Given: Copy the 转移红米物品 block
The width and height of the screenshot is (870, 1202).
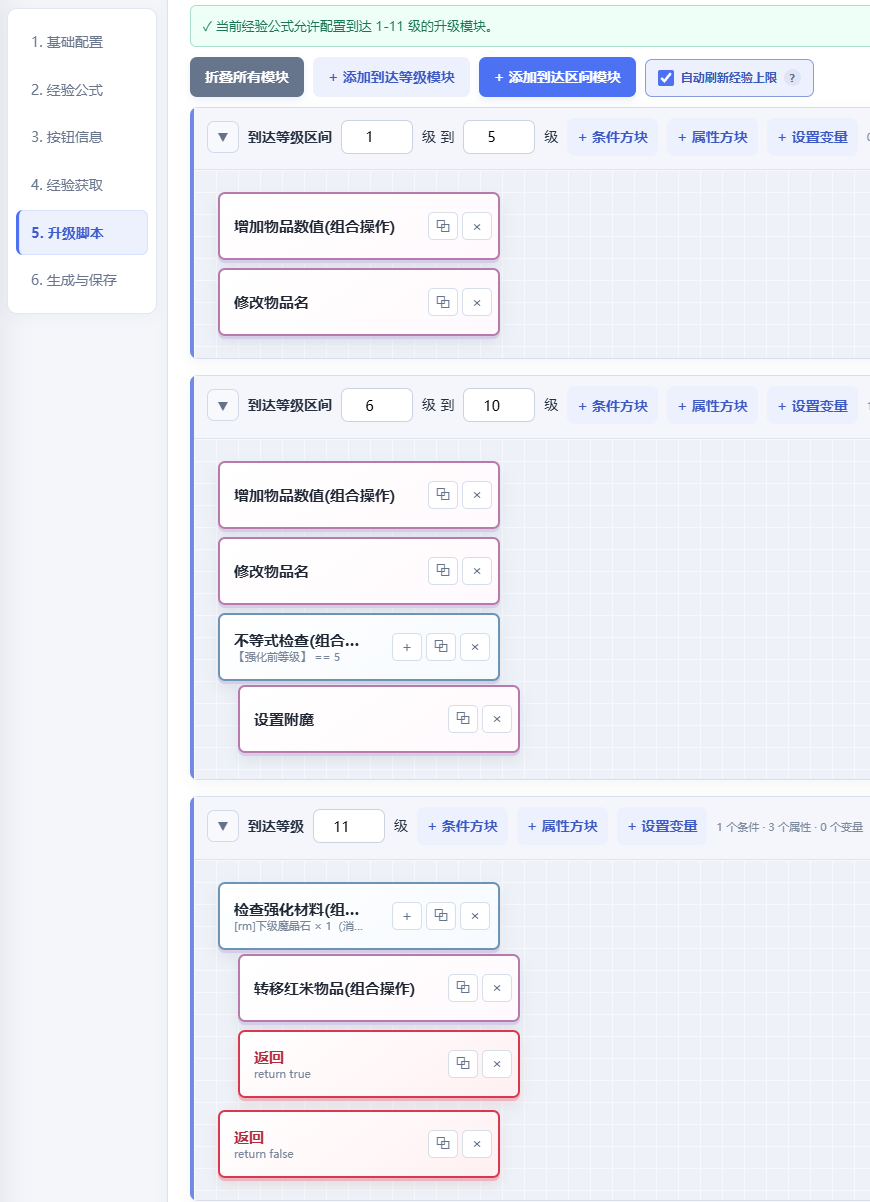Looking at the screenshot, I should tap(463, 988).
